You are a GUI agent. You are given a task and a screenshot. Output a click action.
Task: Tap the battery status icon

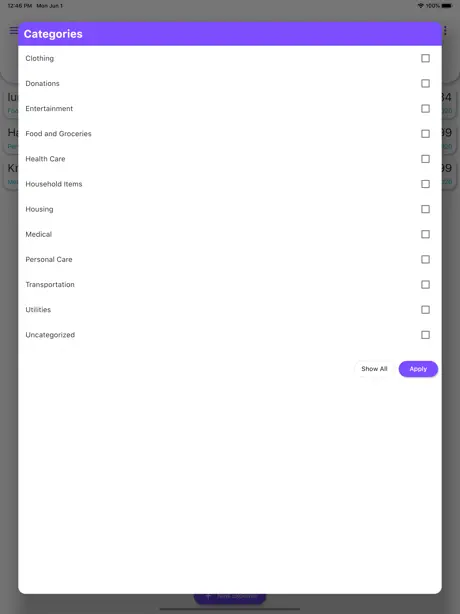447,6
